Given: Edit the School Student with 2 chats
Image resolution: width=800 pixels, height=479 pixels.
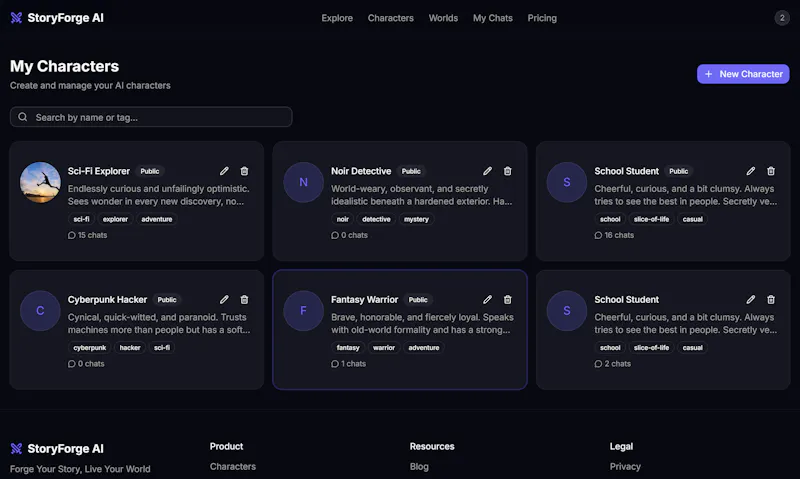Looking at the screenshot, I should 751,299.
